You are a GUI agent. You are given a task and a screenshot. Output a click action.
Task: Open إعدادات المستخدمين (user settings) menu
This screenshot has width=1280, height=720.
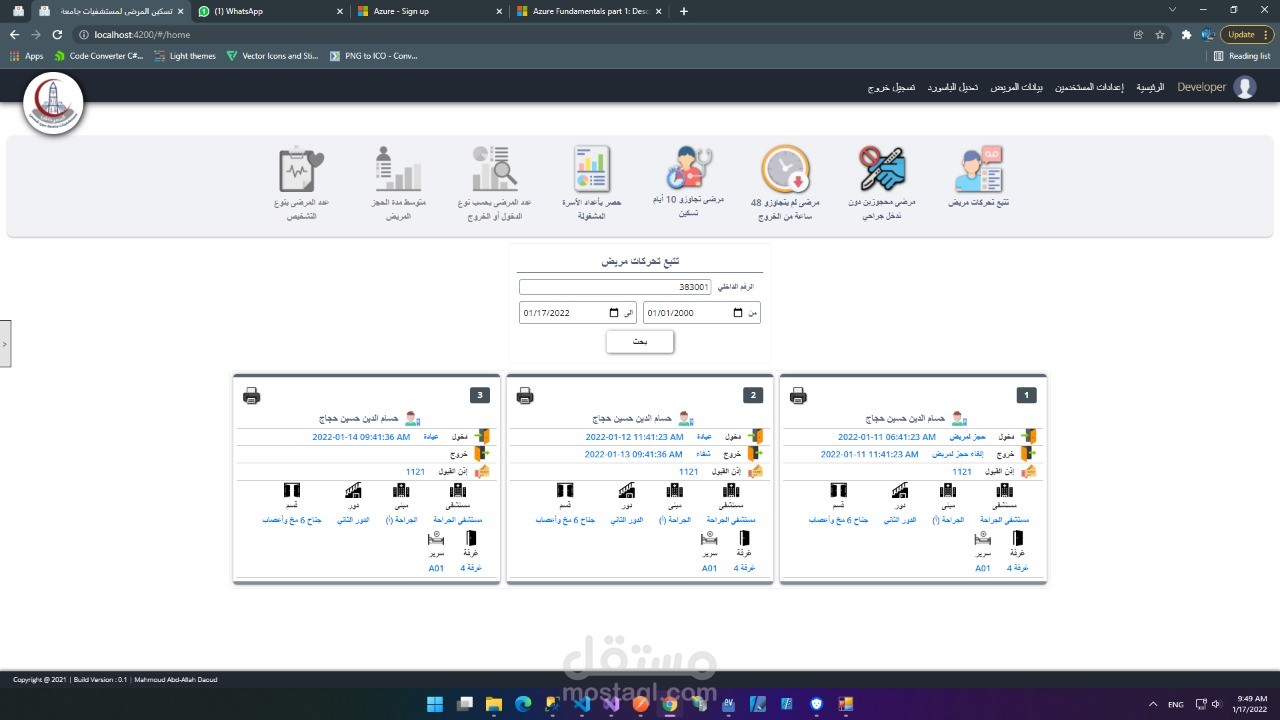click(x=1089, y=88)
